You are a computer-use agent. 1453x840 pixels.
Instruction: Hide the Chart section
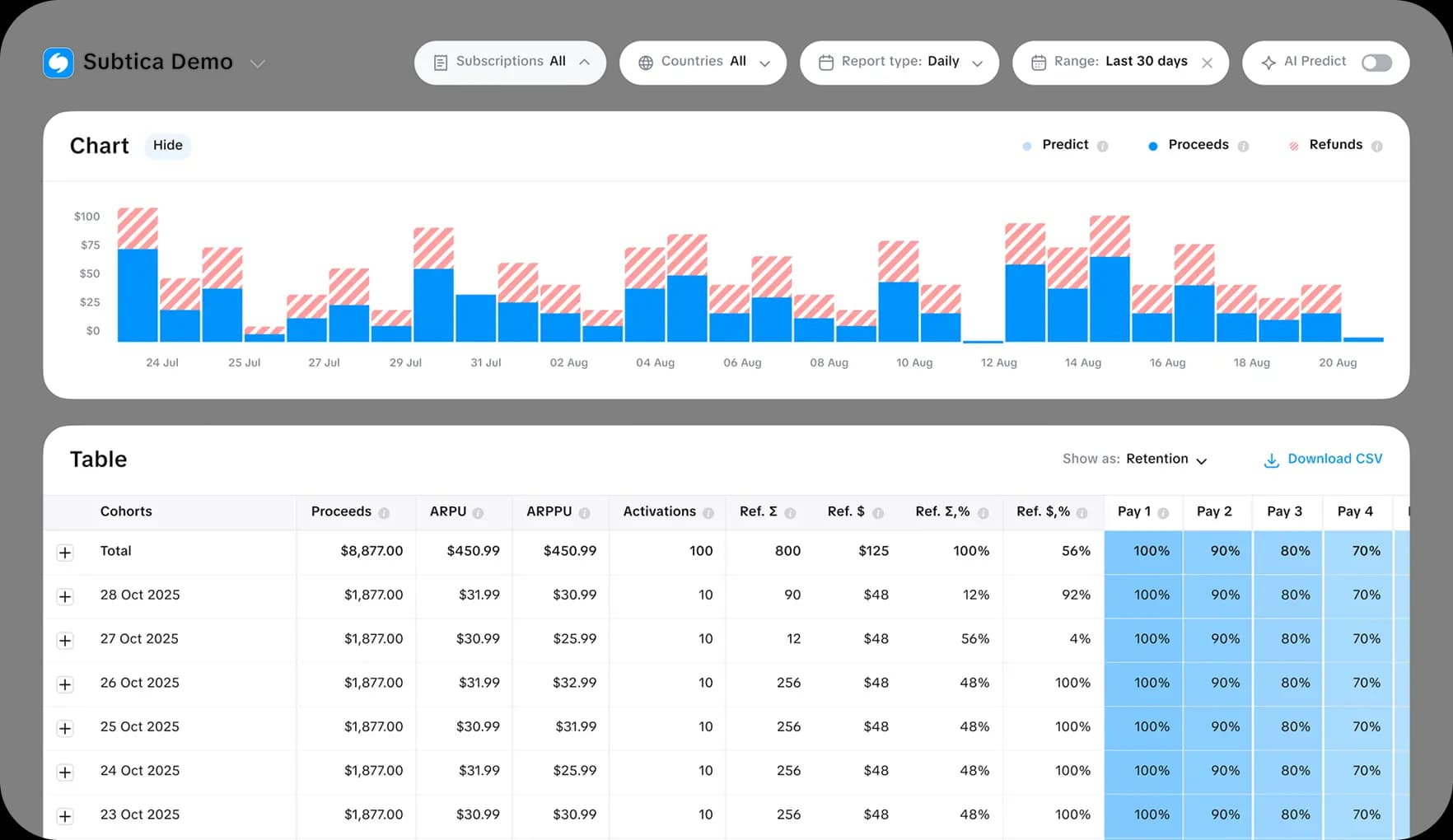click(x=167, y=145)
